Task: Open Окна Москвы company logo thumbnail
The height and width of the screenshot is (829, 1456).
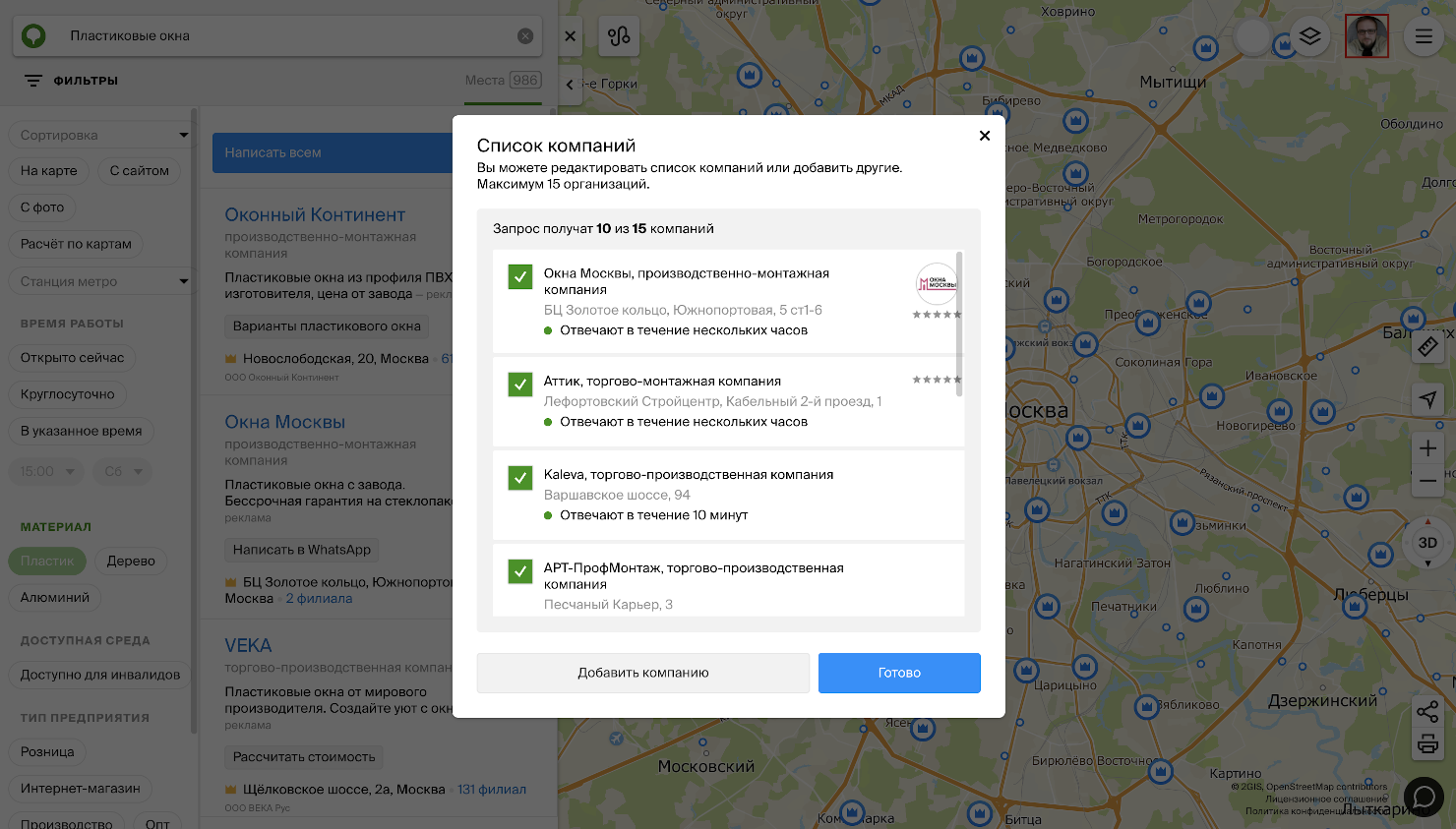Action: (937, 283)
